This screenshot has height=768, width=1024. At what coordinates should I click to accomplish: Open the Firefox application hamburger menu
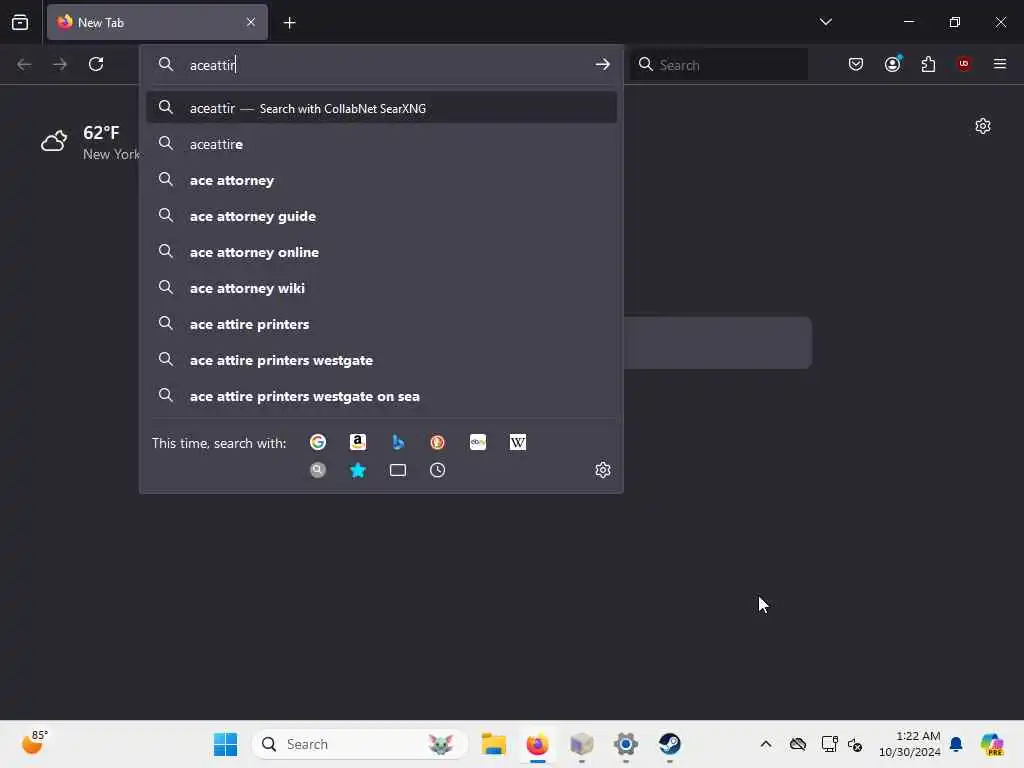click(x=1000, y=64)
